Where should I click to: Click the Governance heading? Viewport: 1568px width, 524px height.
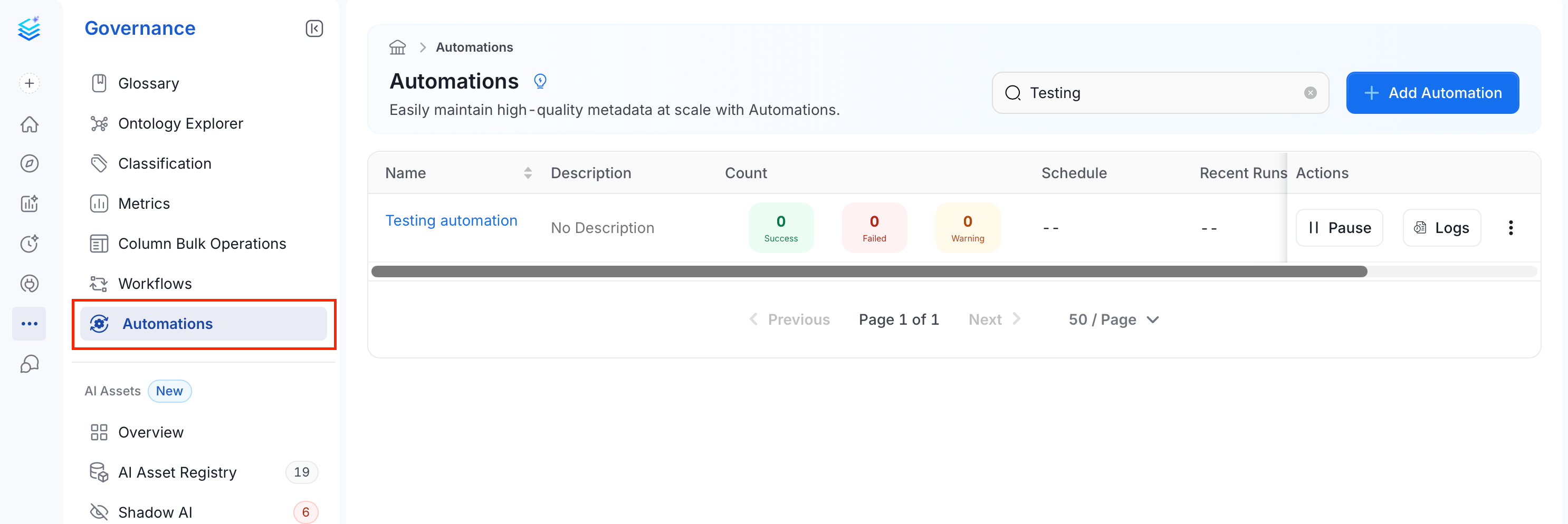click(x=140, y=28)
